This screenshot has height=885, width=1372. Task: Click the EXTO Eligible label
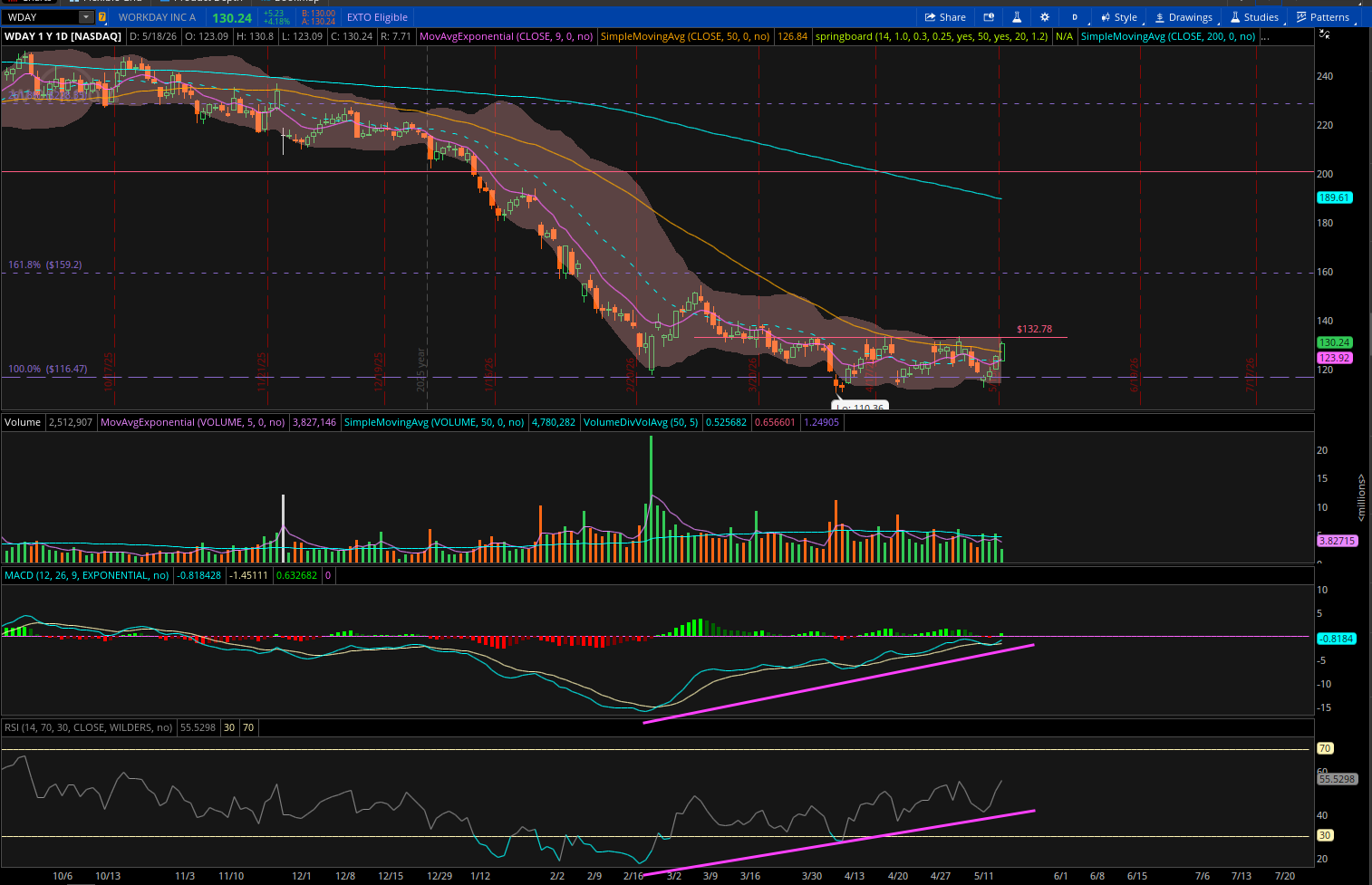pyautogui.click(x=377, y=17)
